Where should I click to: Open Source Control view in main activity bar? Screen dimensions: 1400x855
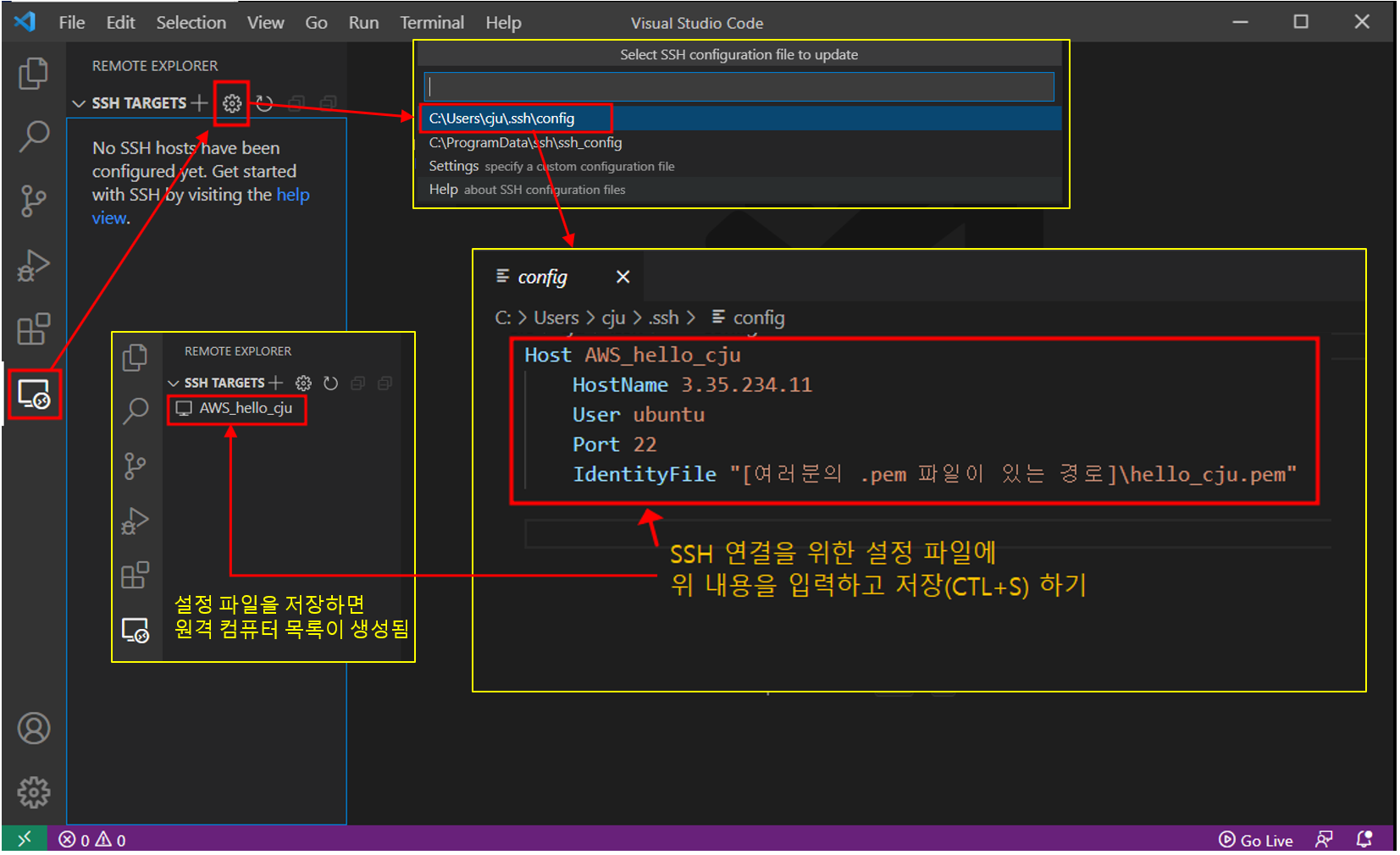34,201
